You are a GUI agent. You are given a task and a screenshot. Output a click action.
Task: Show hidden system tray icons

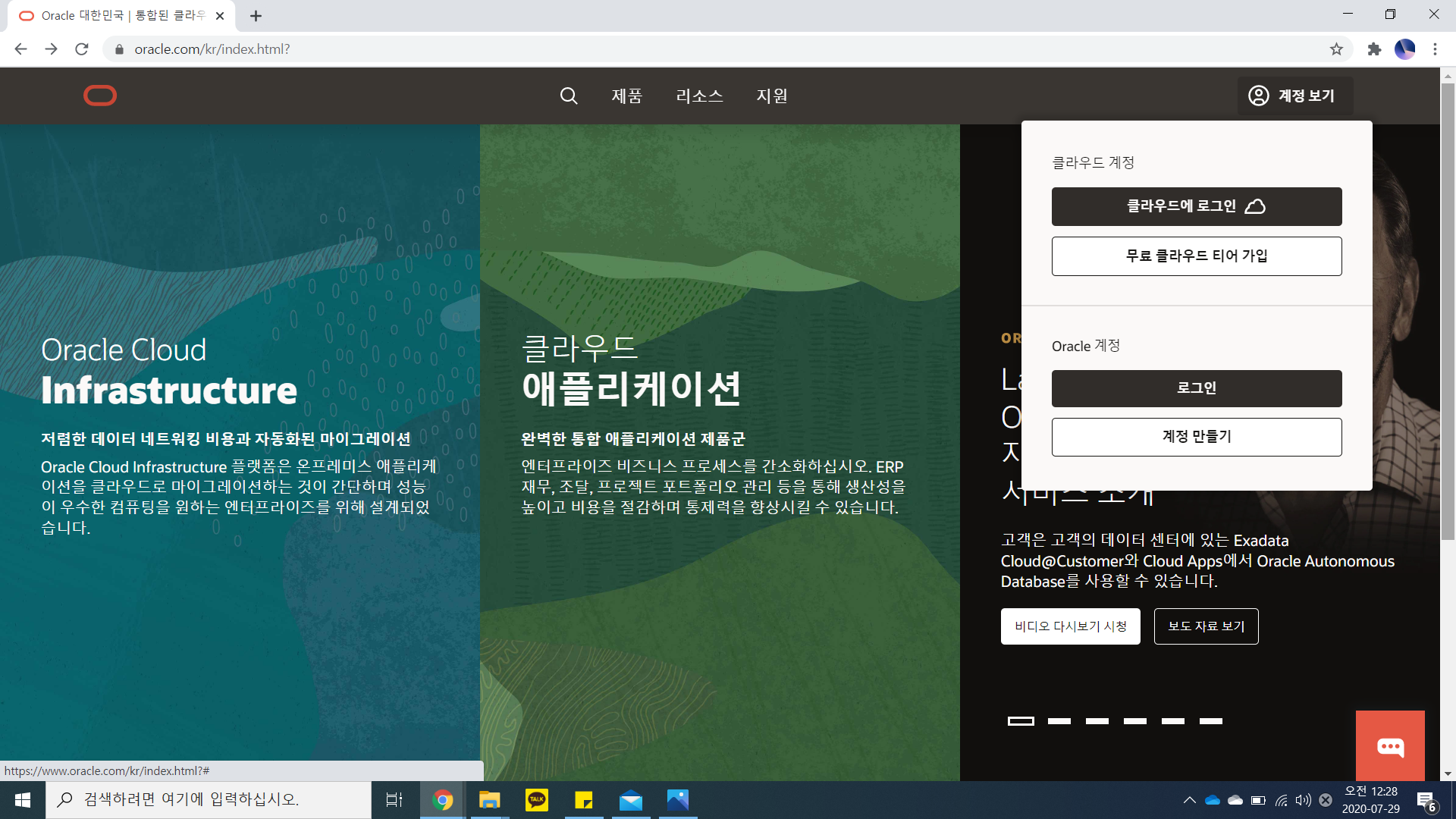point(1189,800)
